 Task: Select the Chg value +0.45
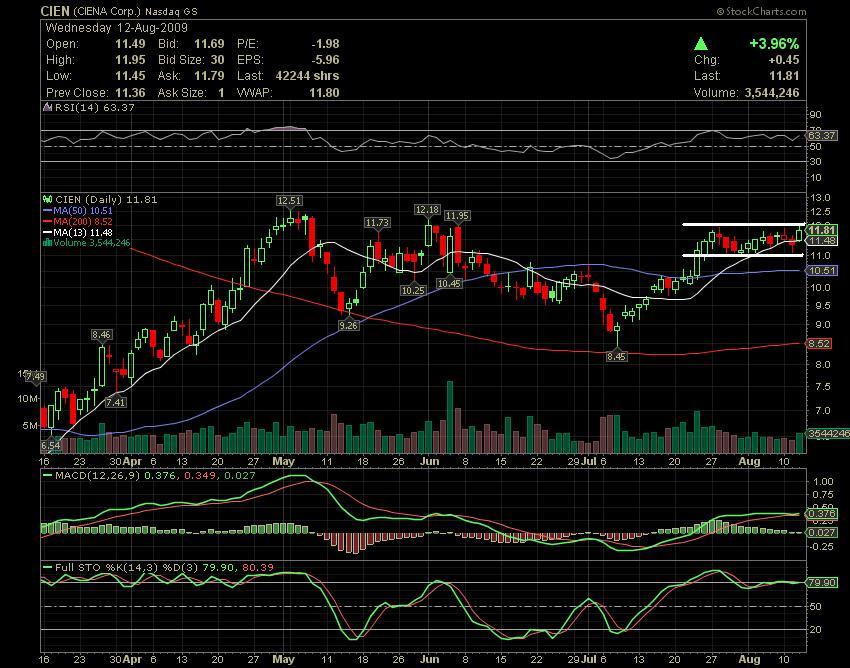tap(783, 60)
